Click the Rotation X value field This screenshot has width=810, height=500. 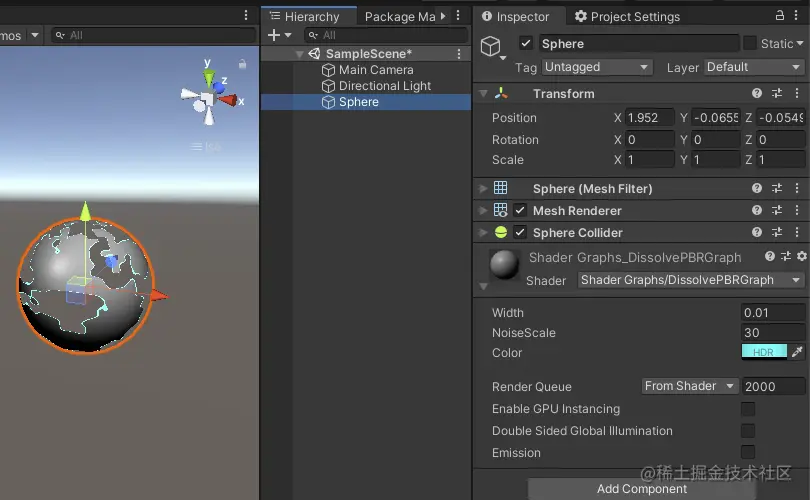pos(649,139)
